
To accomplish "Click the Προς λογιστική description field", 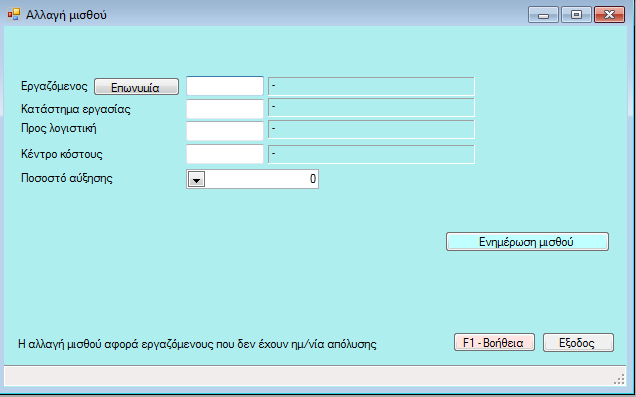I will point(371,129).
